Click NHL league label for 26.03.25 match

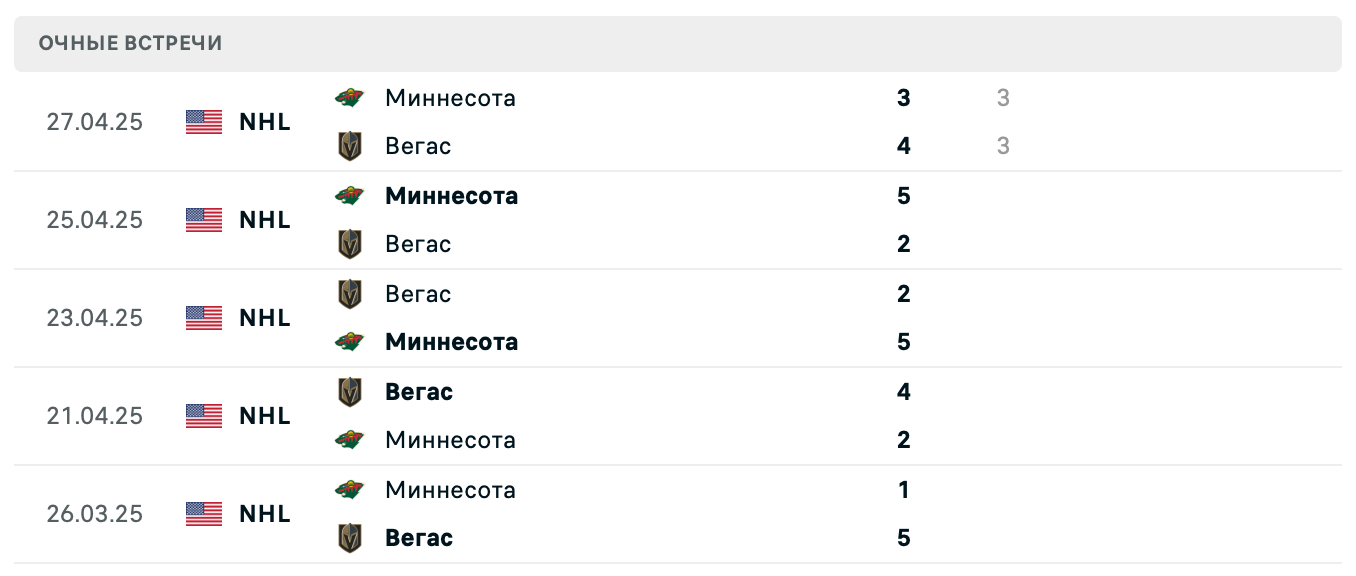[265, 514]
